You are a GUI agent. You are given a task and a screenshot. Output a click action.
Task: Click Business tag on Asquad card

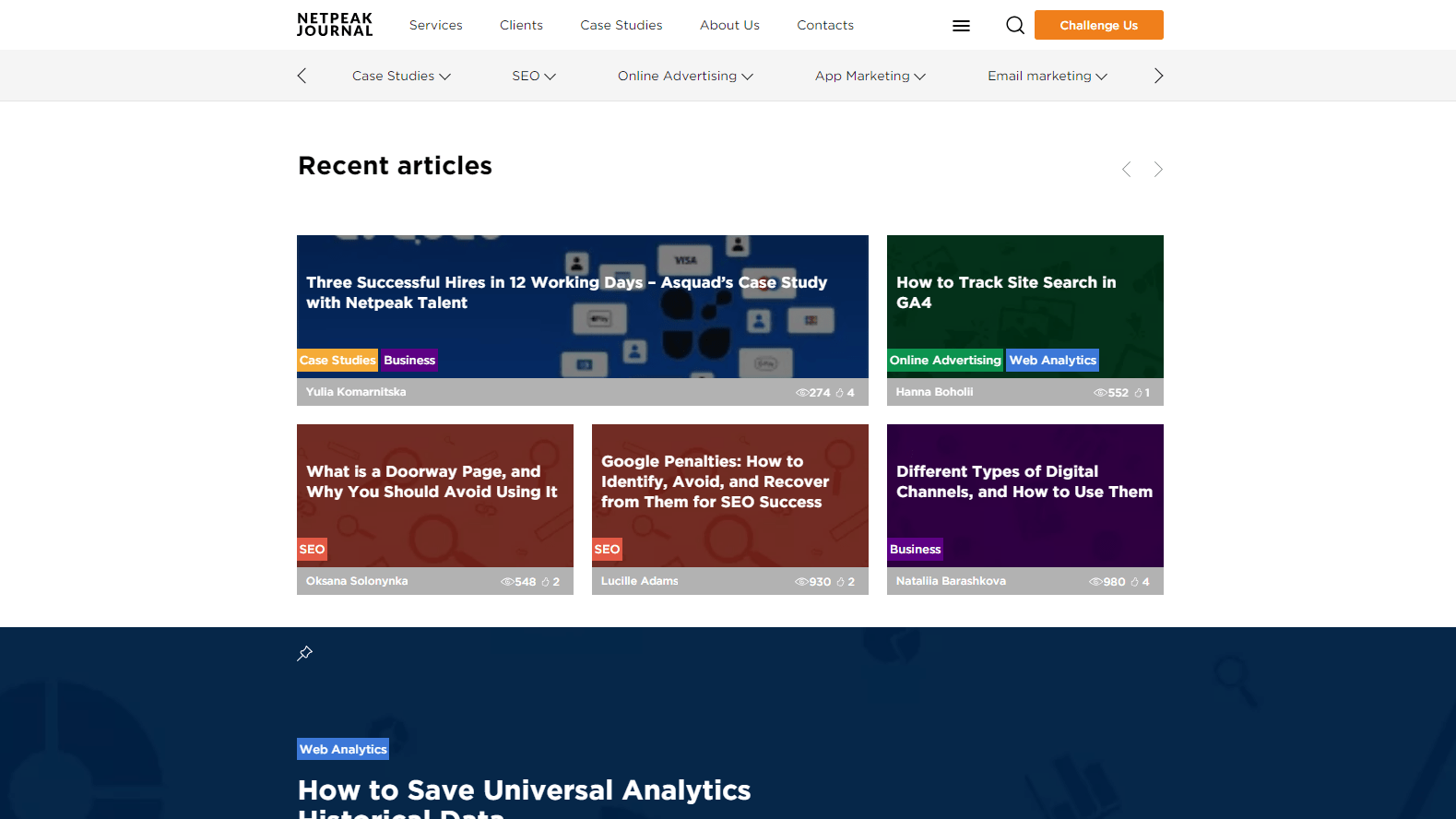409,360
